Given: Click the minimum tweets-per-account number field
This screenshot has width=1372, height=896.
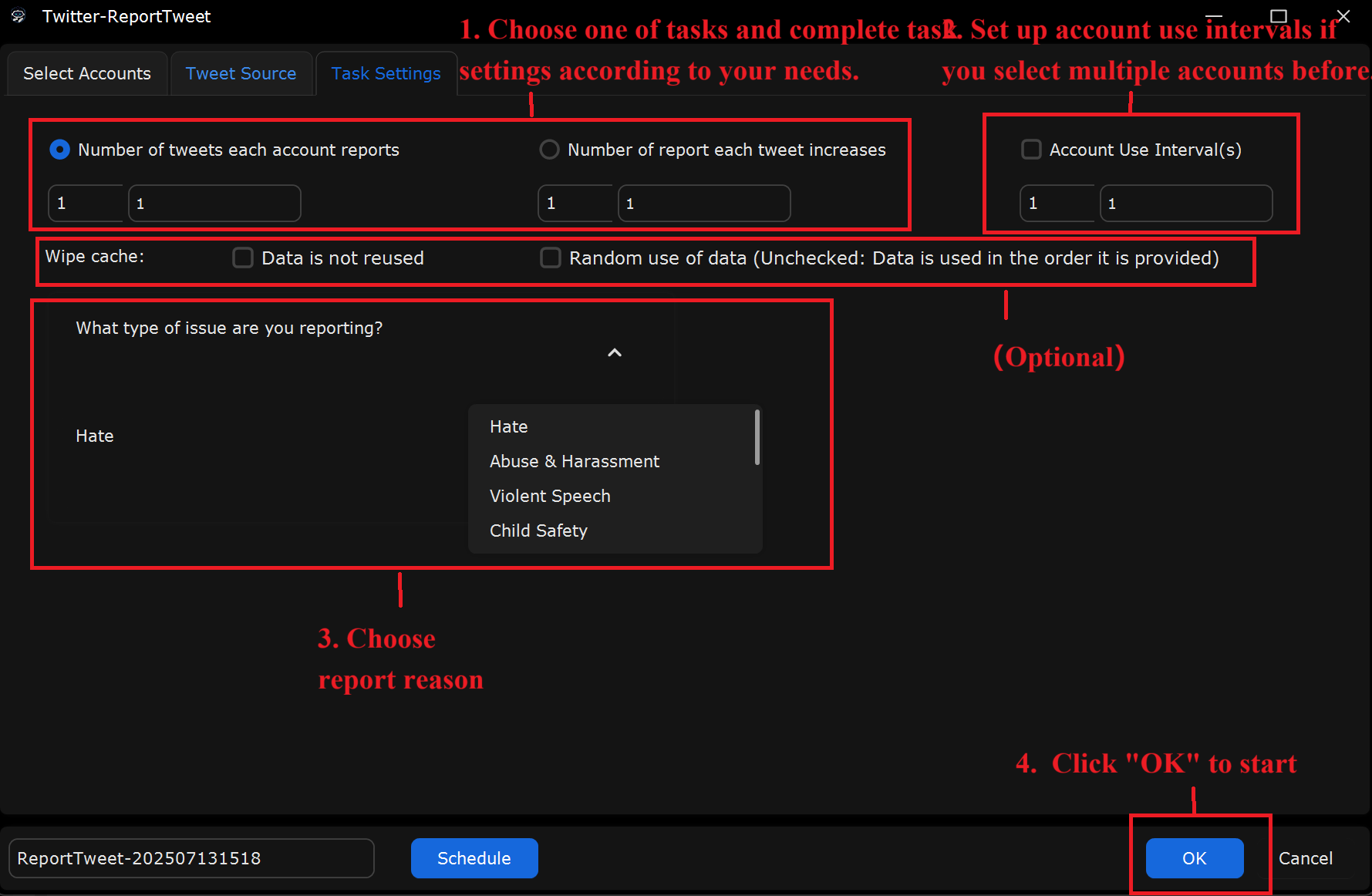Looking at the screenshot, I should [86, 204].
